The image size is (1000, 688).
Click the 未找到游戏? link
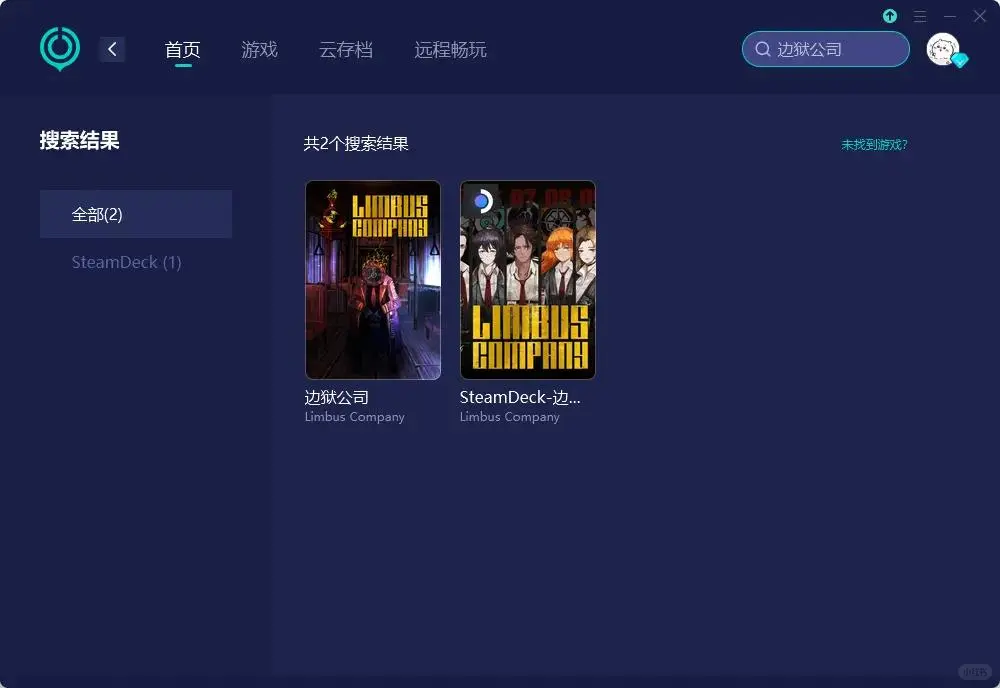(x=874, y=145)
